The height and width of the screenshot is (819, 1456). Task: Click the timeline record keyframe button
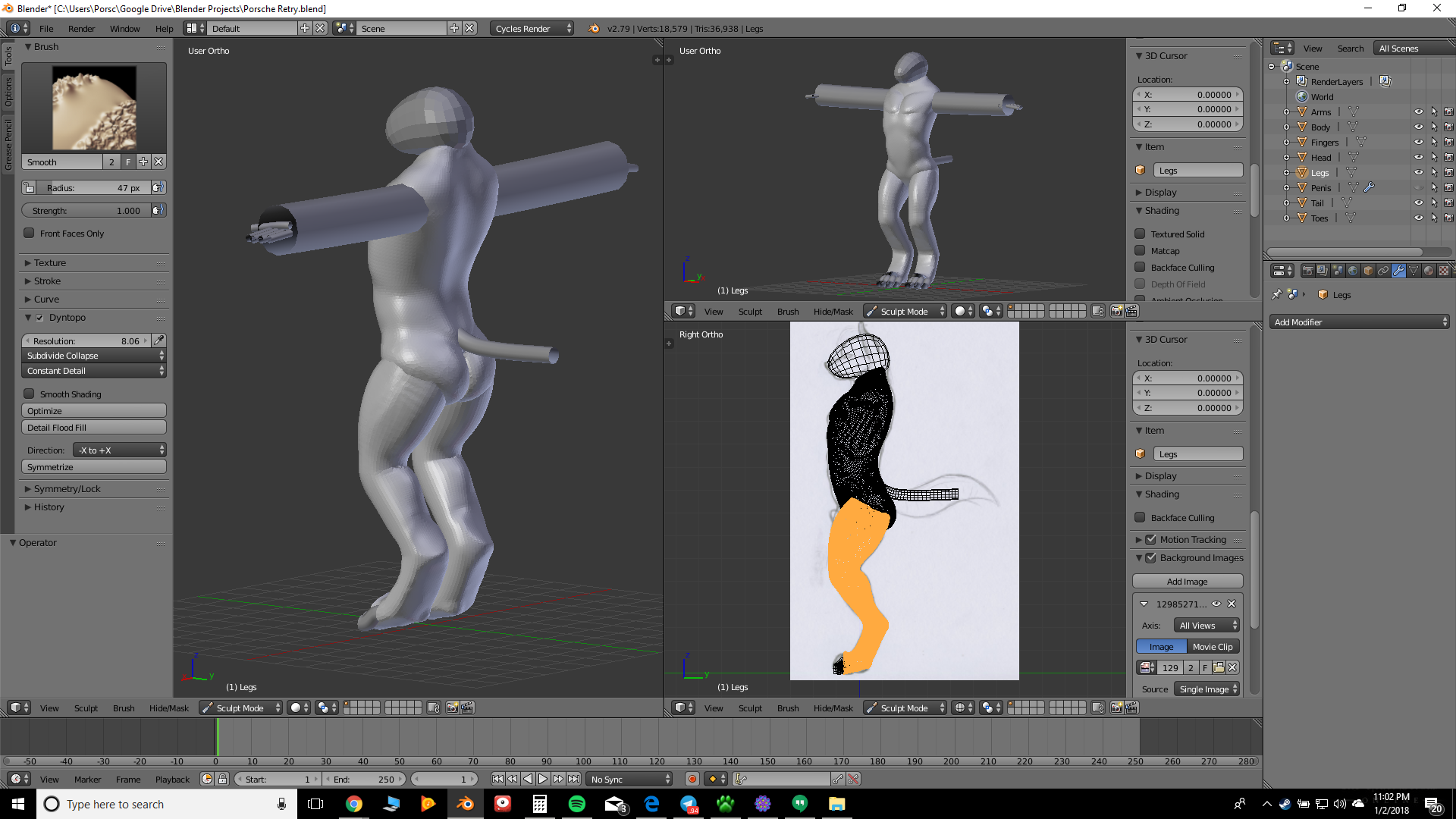tap(692, 779)
